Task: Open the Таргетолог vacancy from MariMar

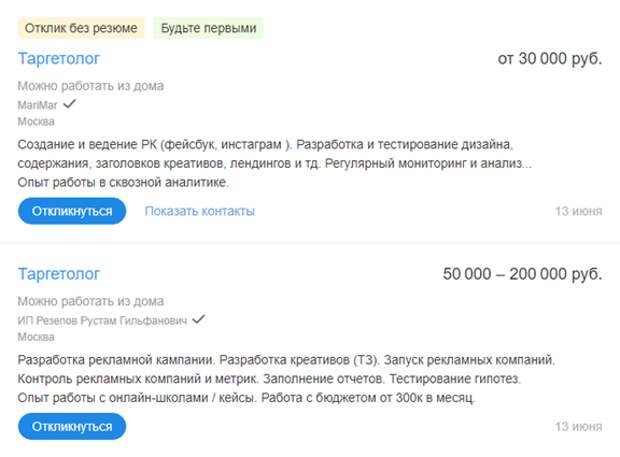Action: (59, 58)
